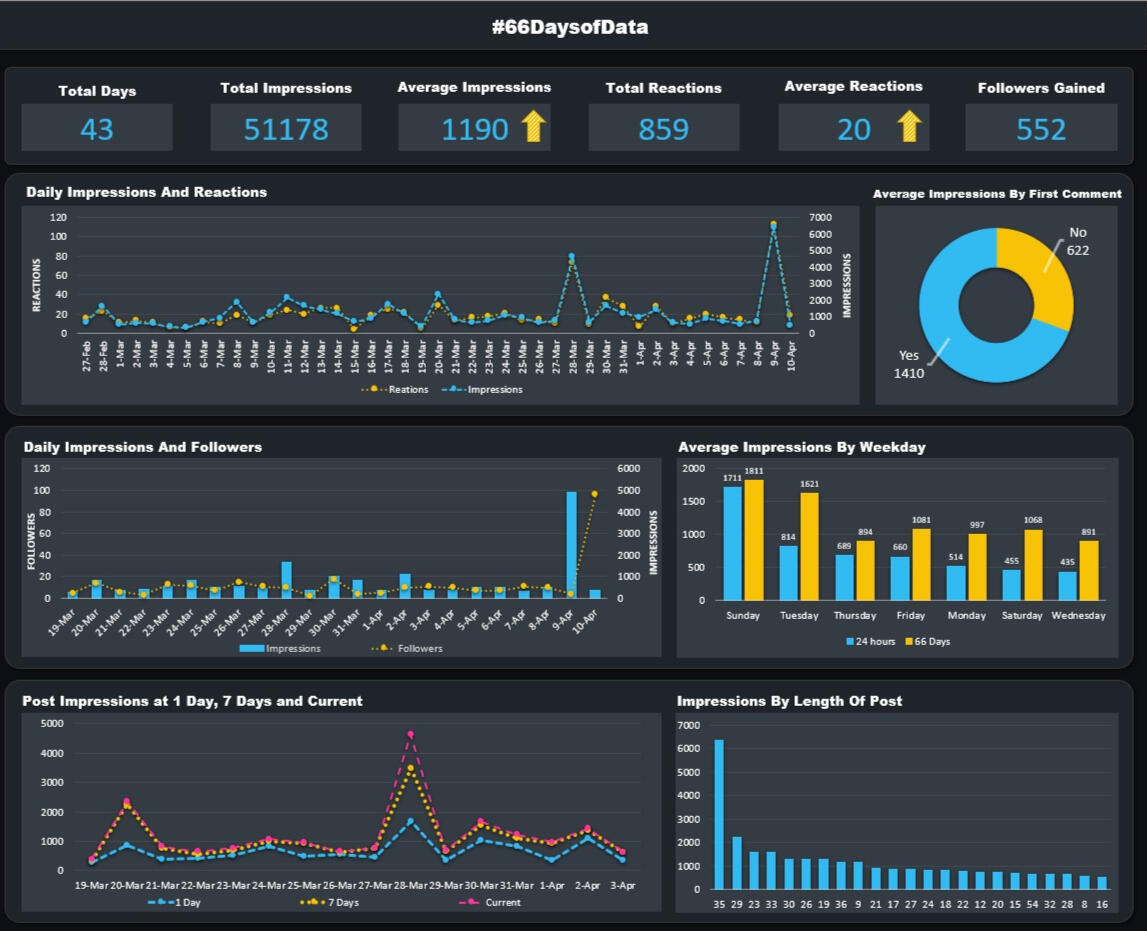The image size is (1147, 931).
Task: Click the Tuesday bar labeled 1621
Action: [x=810, y=546]
